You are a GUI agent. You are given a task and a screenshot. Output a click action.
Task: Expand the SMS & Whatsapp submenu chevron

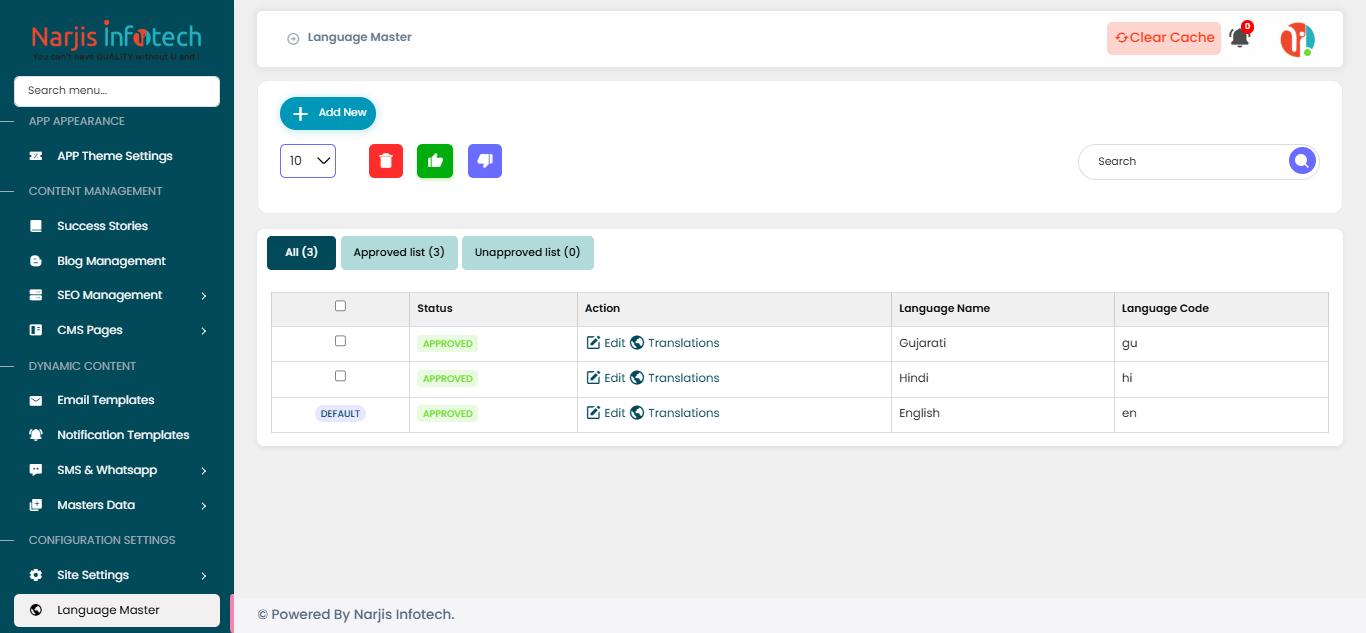(204, 471)
